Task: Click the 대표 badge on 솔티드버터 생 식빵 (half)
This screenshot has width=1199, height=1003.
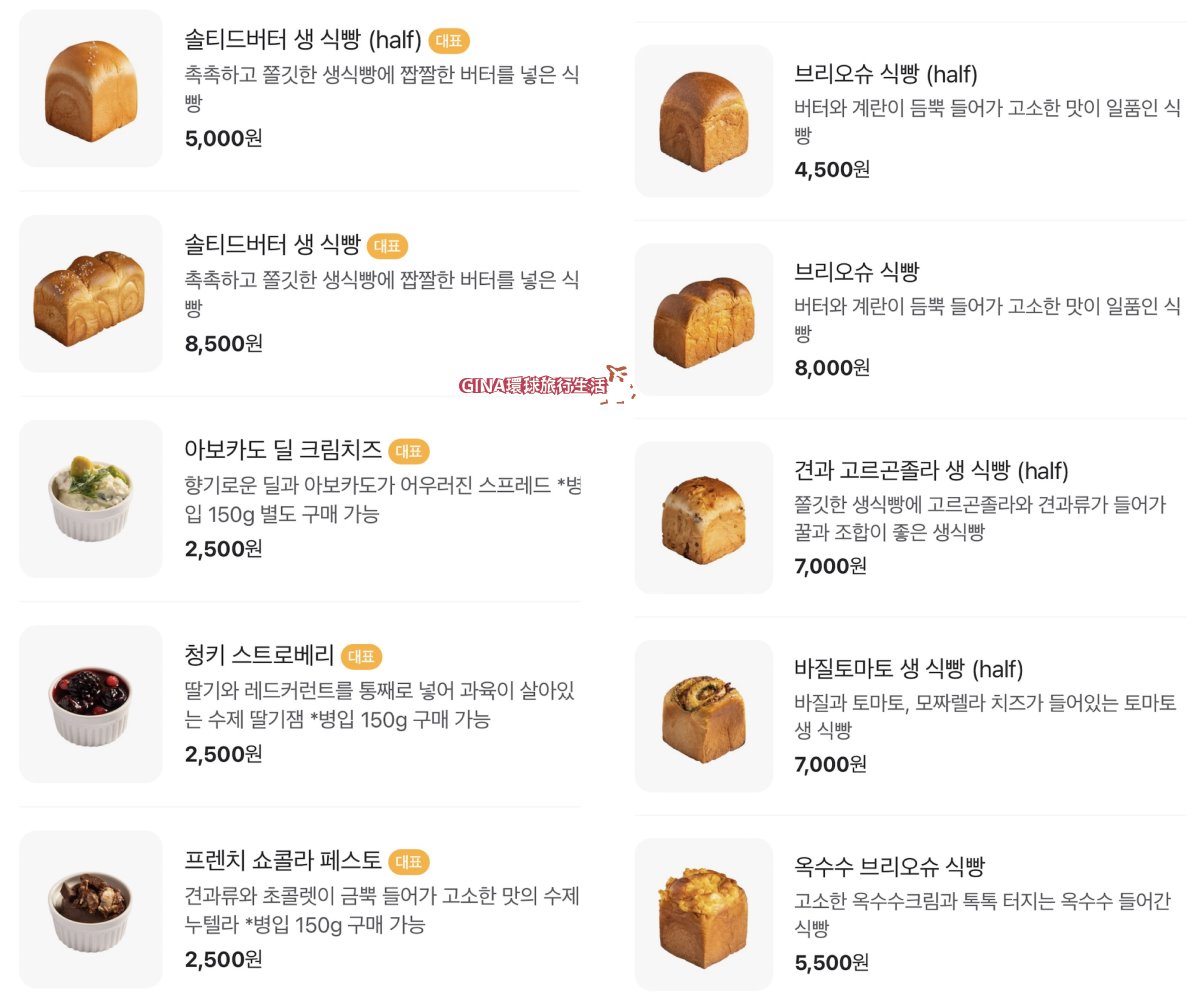Action: click(x=447, y=42)
